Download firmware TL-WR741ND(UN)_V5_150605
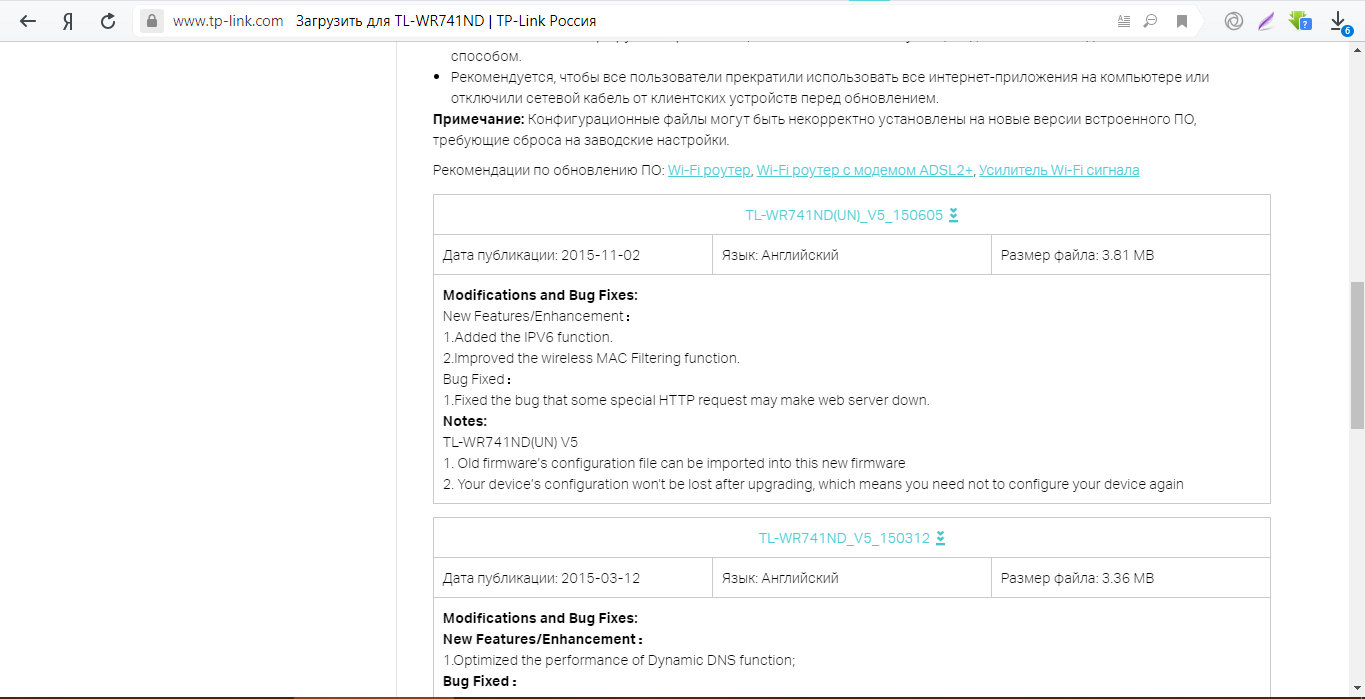Screen dimensions: 1365x699 pos(844,215)
